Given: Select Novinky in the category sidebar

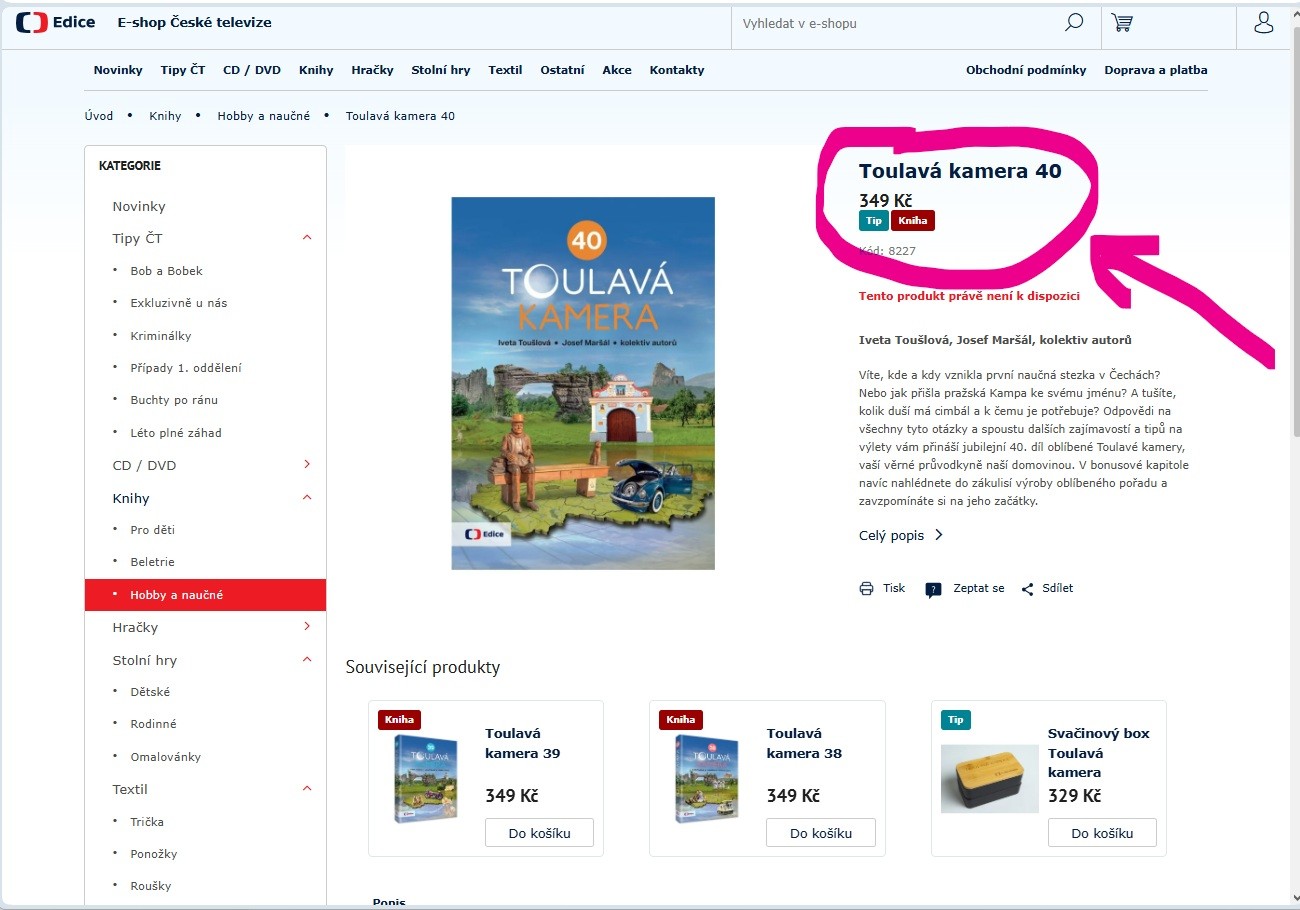Looking at the screenshot, I should [x=139, y=206].
